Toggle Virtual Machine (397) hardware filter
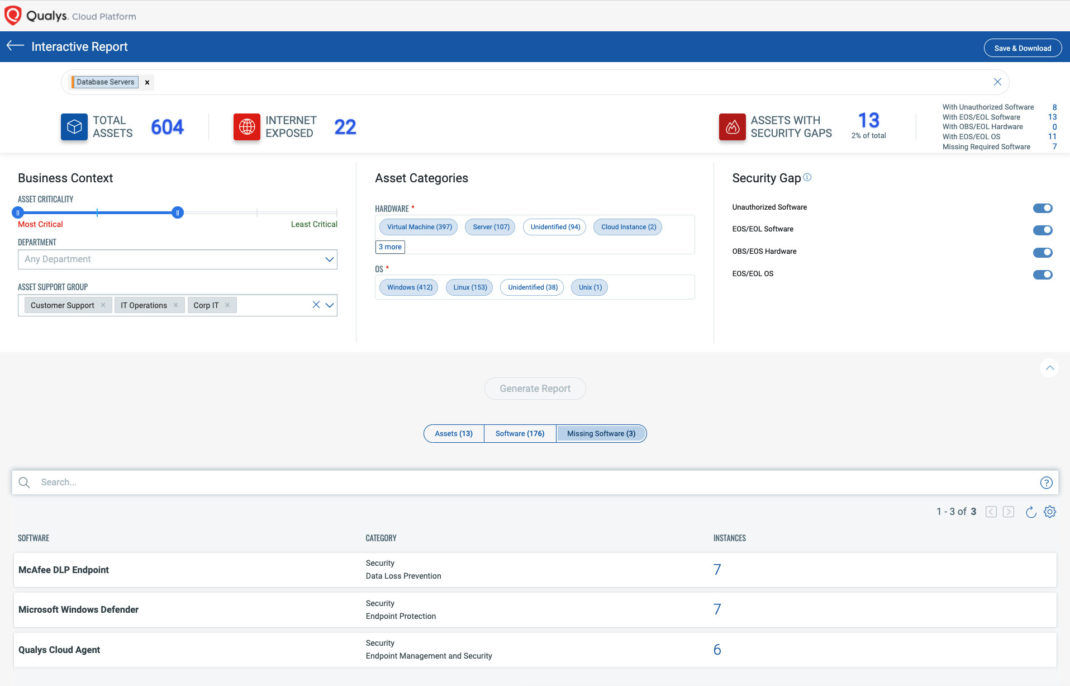This screenshot has width=1070, height=686. point(419,227)
